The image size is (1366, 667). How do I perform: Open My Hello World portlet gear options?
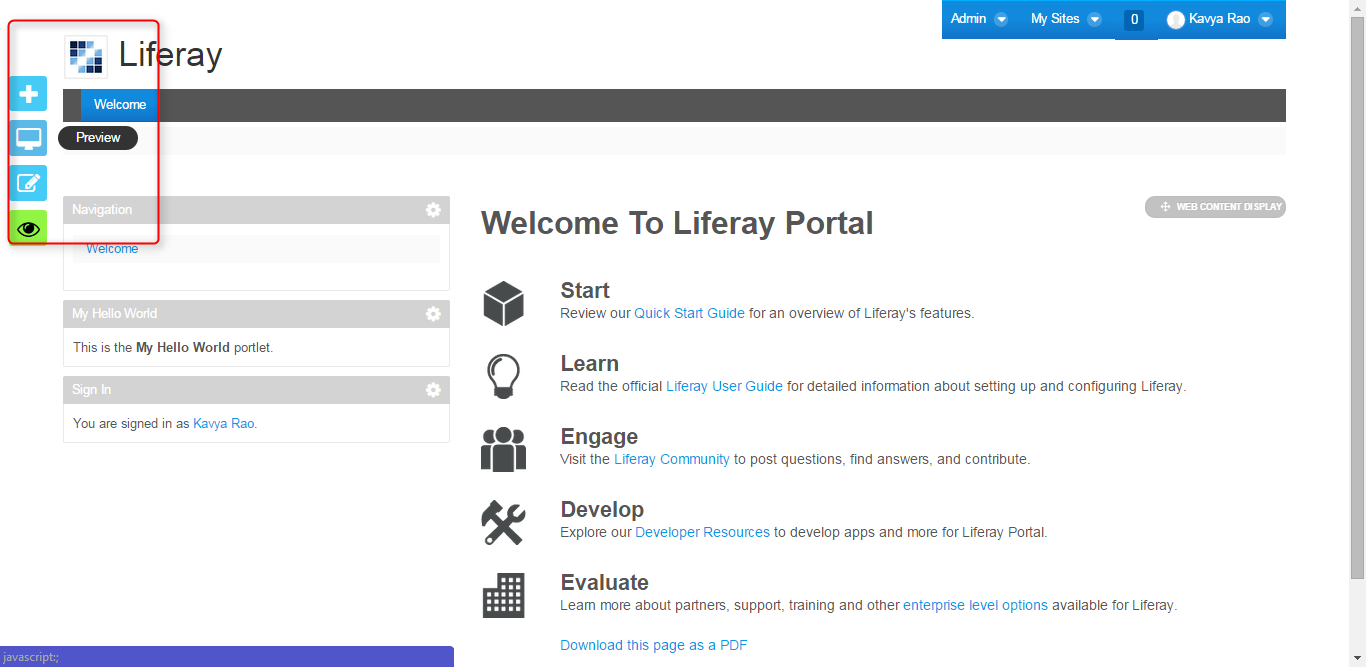click(433, 314)
